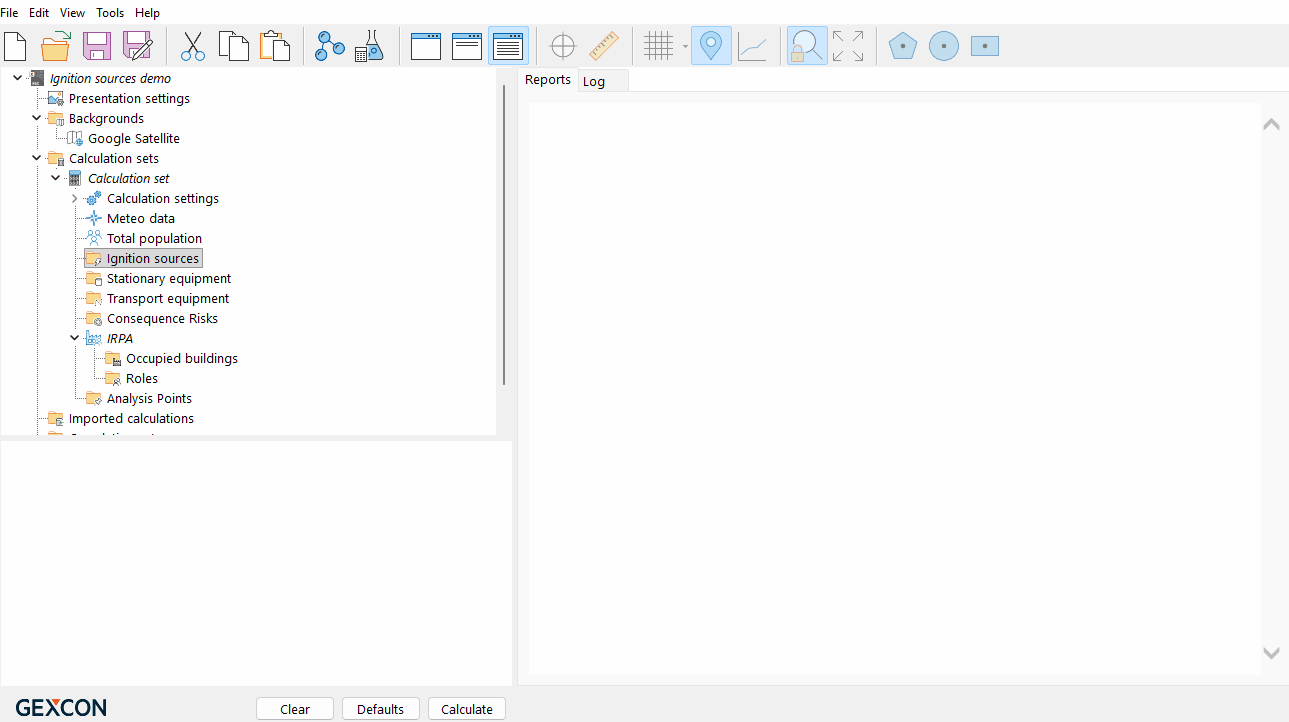Screen dimensions: 1289x722
Task: Click the Defaults button
Action: point(381,709)
